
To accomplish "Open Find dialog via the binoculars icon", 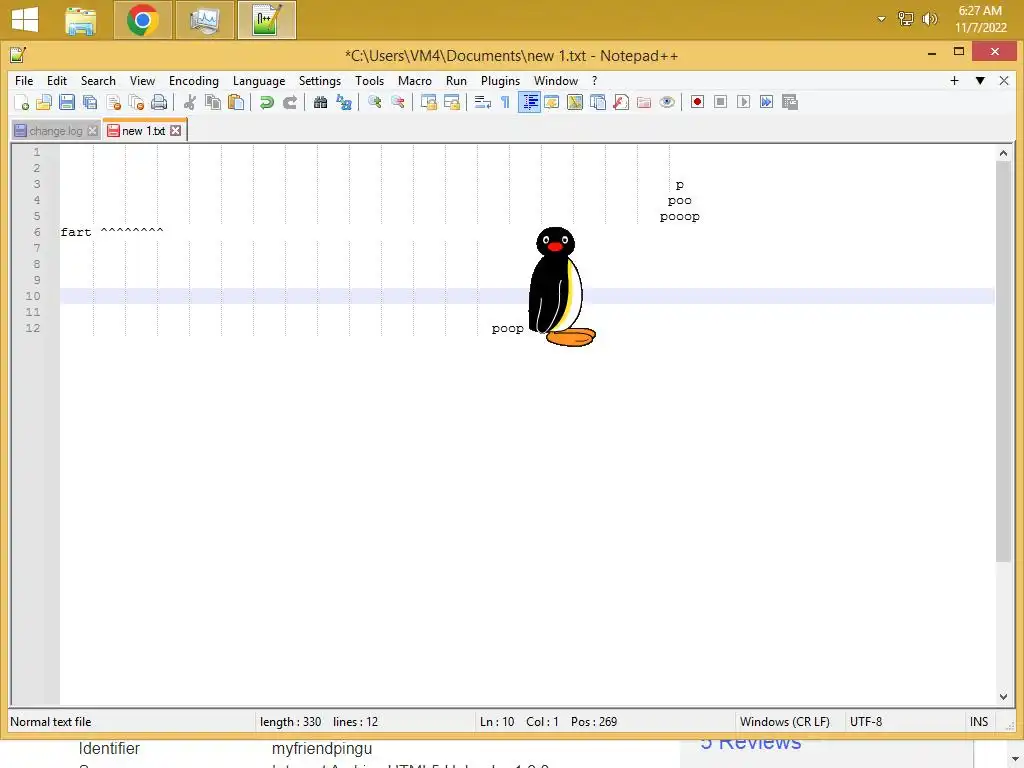I will pos(320,102).
